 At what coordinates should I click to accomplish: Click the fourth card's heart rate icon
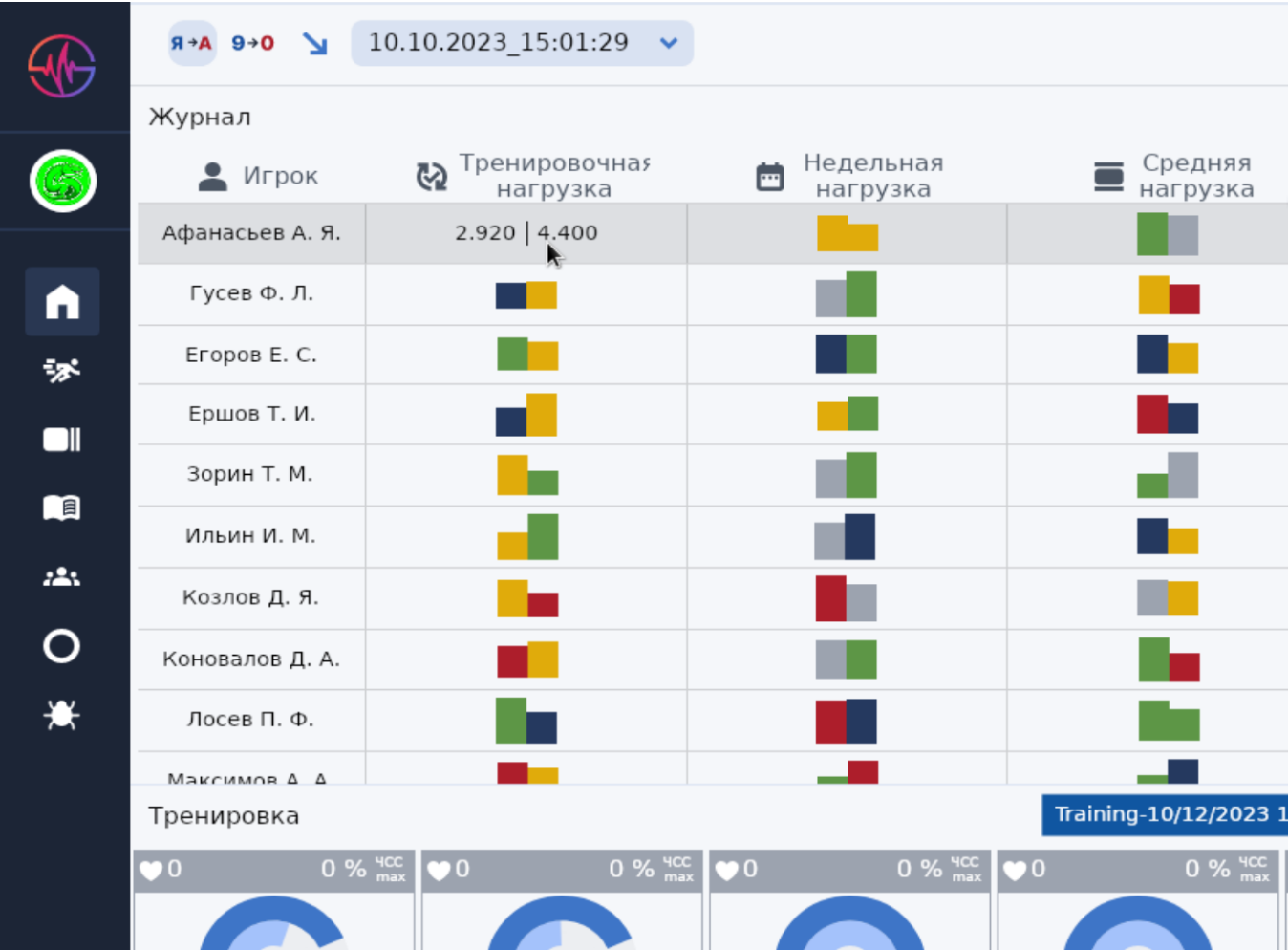click(1015, 870)
